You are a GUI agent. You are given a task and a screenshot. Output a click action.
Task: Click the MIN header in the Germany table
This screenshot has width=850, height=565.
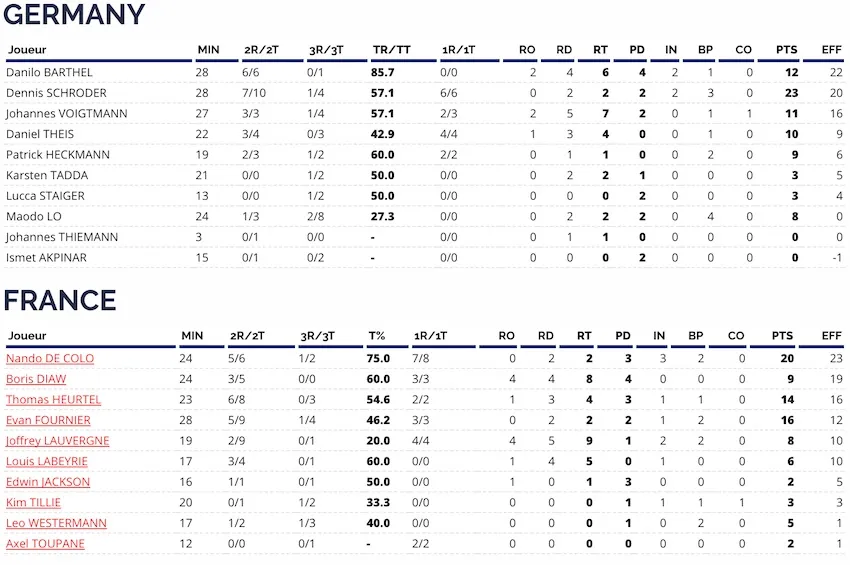(208, 50)
